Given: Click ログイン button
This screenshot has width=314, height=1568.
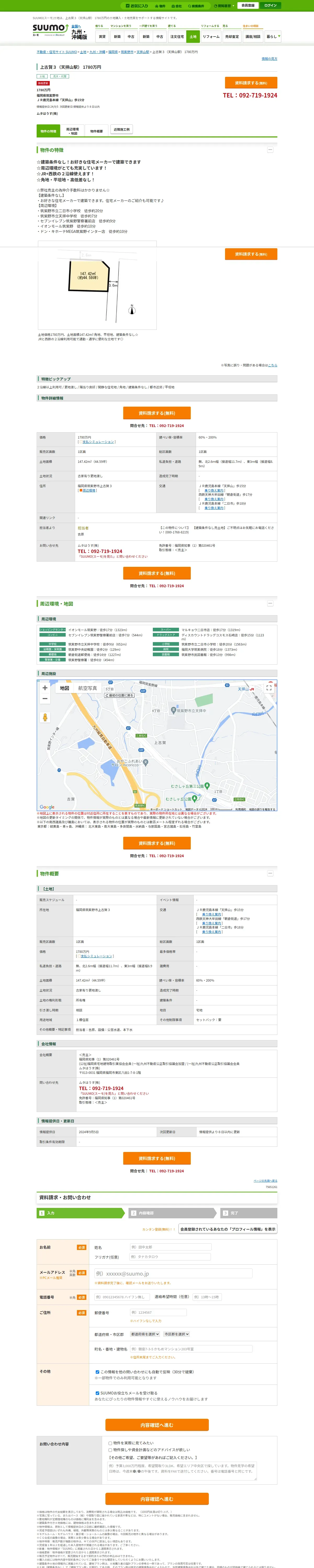Looking at the screenshot, I should coord(270,5).
